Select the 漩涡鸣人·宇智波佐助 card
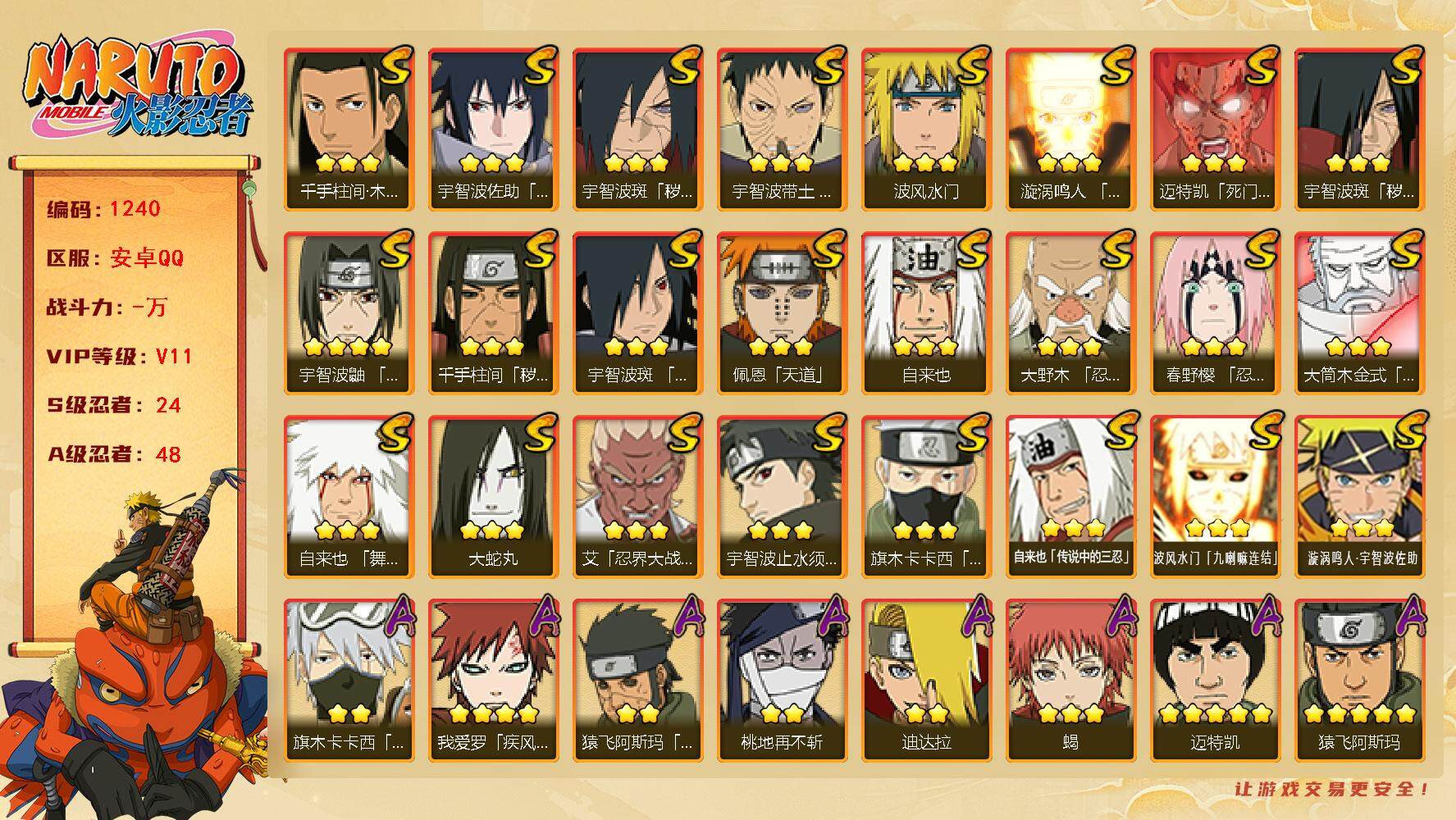1456x820 pixels. click(1359, 496)
